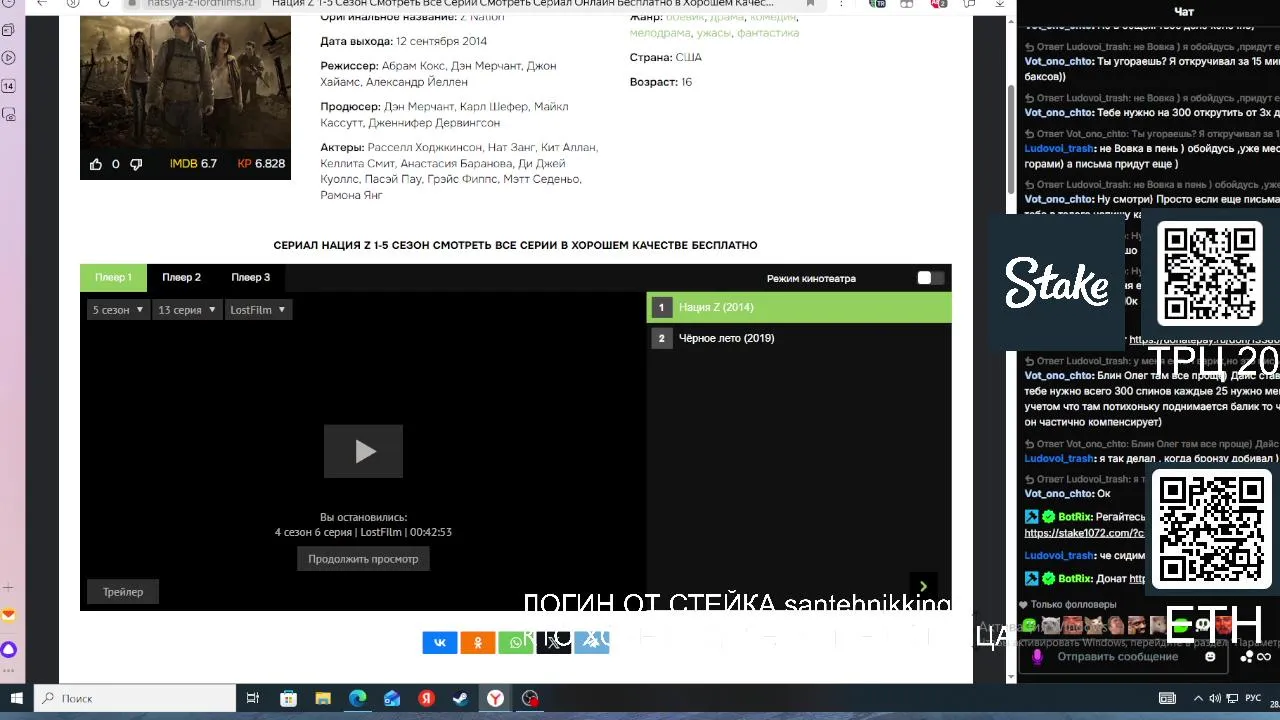
Task: Open the emoji picker in chat input
Action: (x=1211, y=657)
